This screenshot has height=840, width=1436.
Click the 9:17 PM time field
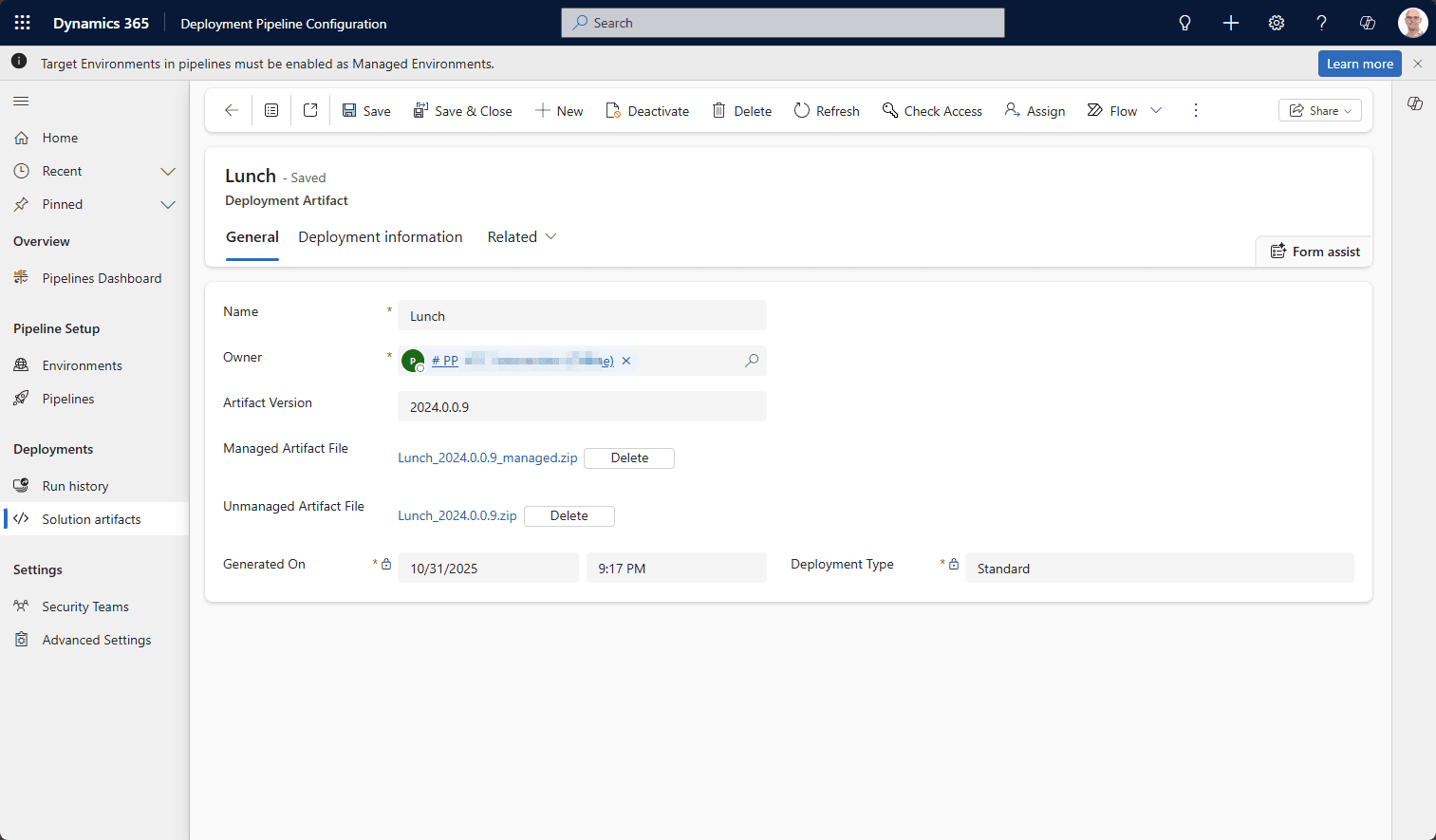[676, 568]
